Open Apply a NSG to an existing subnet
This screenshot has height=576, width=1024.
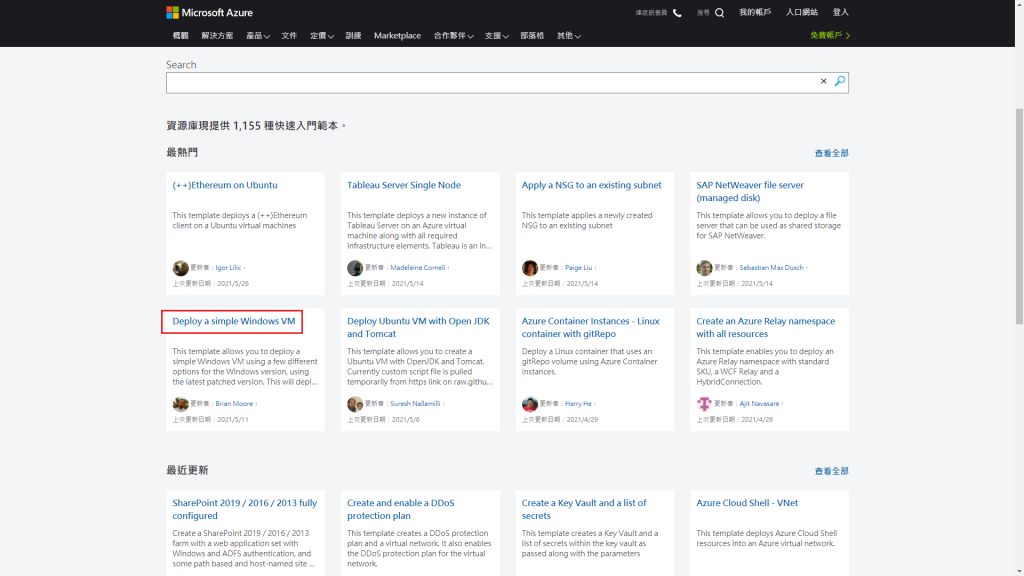pos(591,185)
